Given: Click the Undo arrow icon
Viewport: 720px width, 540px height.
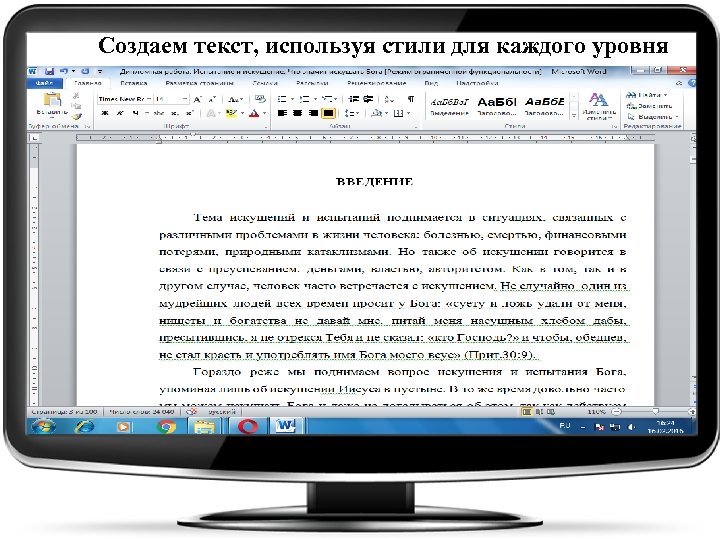Looking at the screenshot, I should click(64, 71).
